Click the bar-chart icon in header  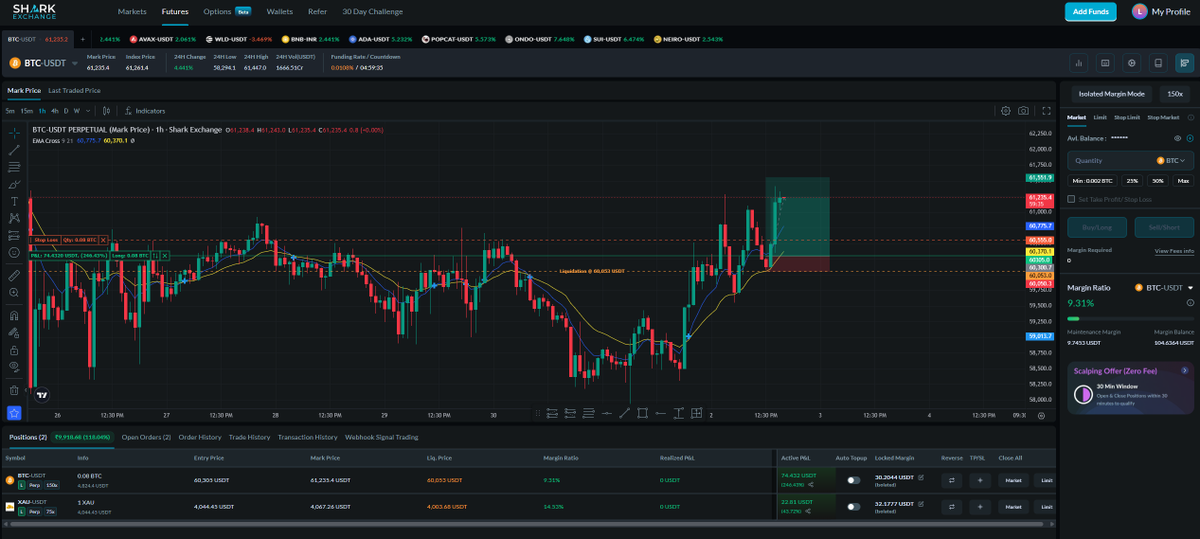1079,63
